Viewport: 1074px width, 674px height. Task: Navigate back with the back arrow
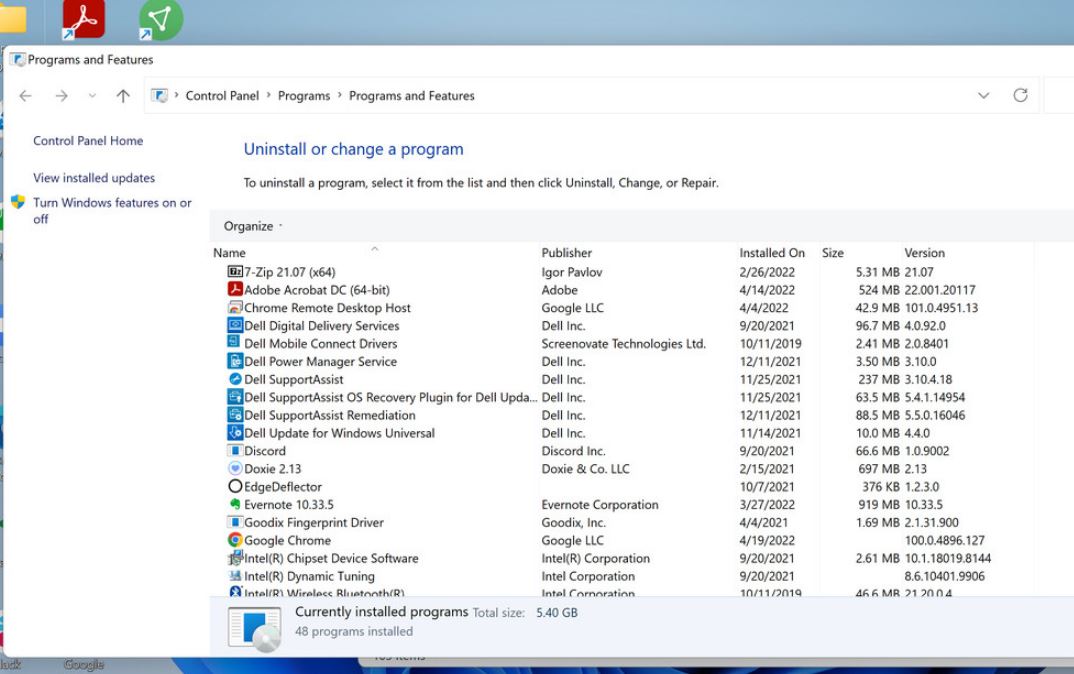[x=26, y=96]
